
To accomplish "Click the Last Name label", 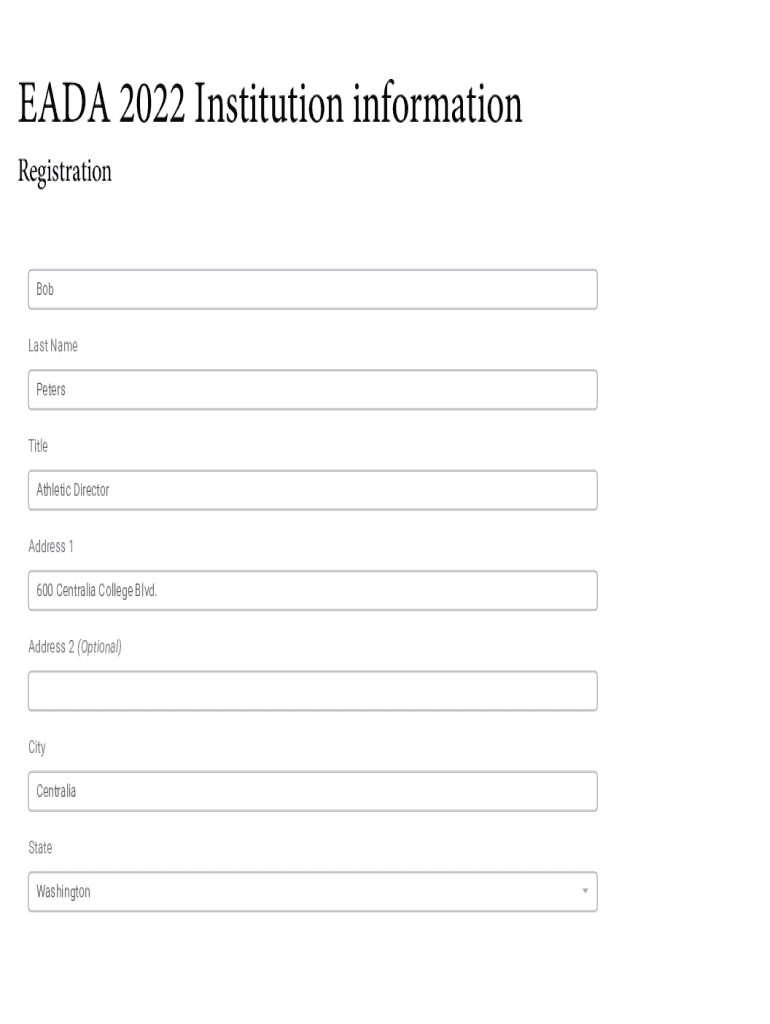I will (53, 346).
